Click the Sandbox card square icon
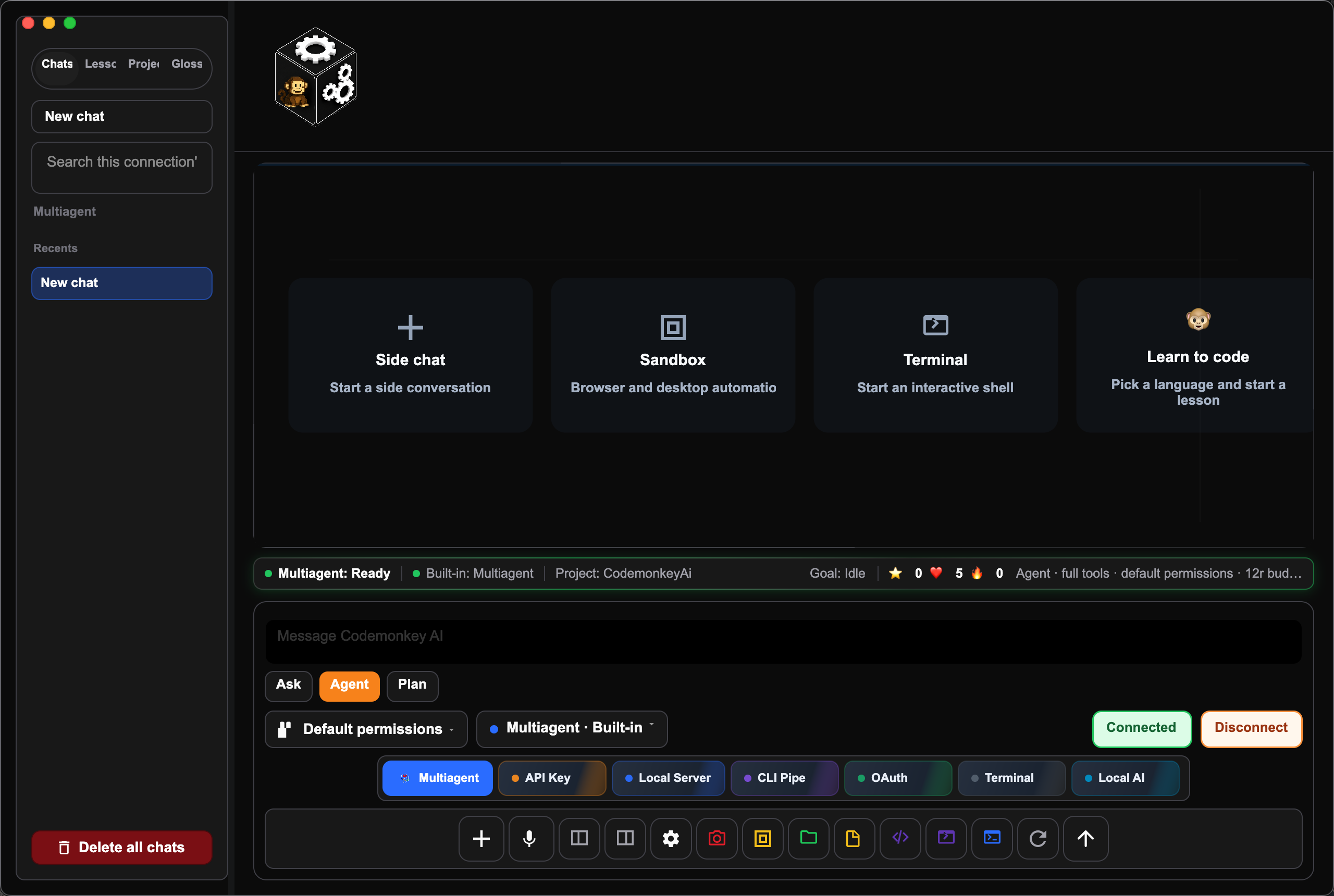The height and width of the screenshot is (896, 1334). (x=673, y=328)
